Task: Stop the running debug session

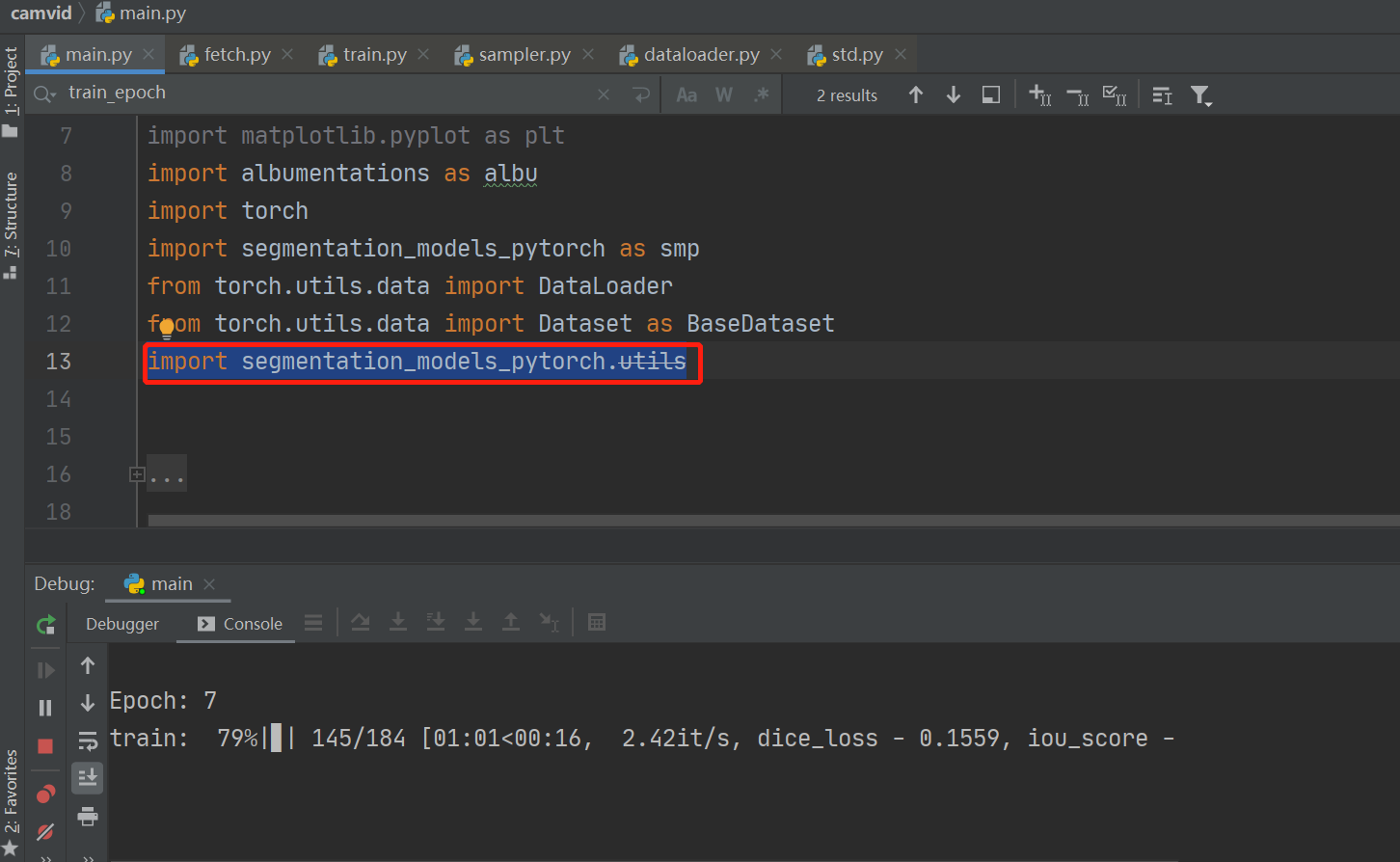Action: coord(44,743)
